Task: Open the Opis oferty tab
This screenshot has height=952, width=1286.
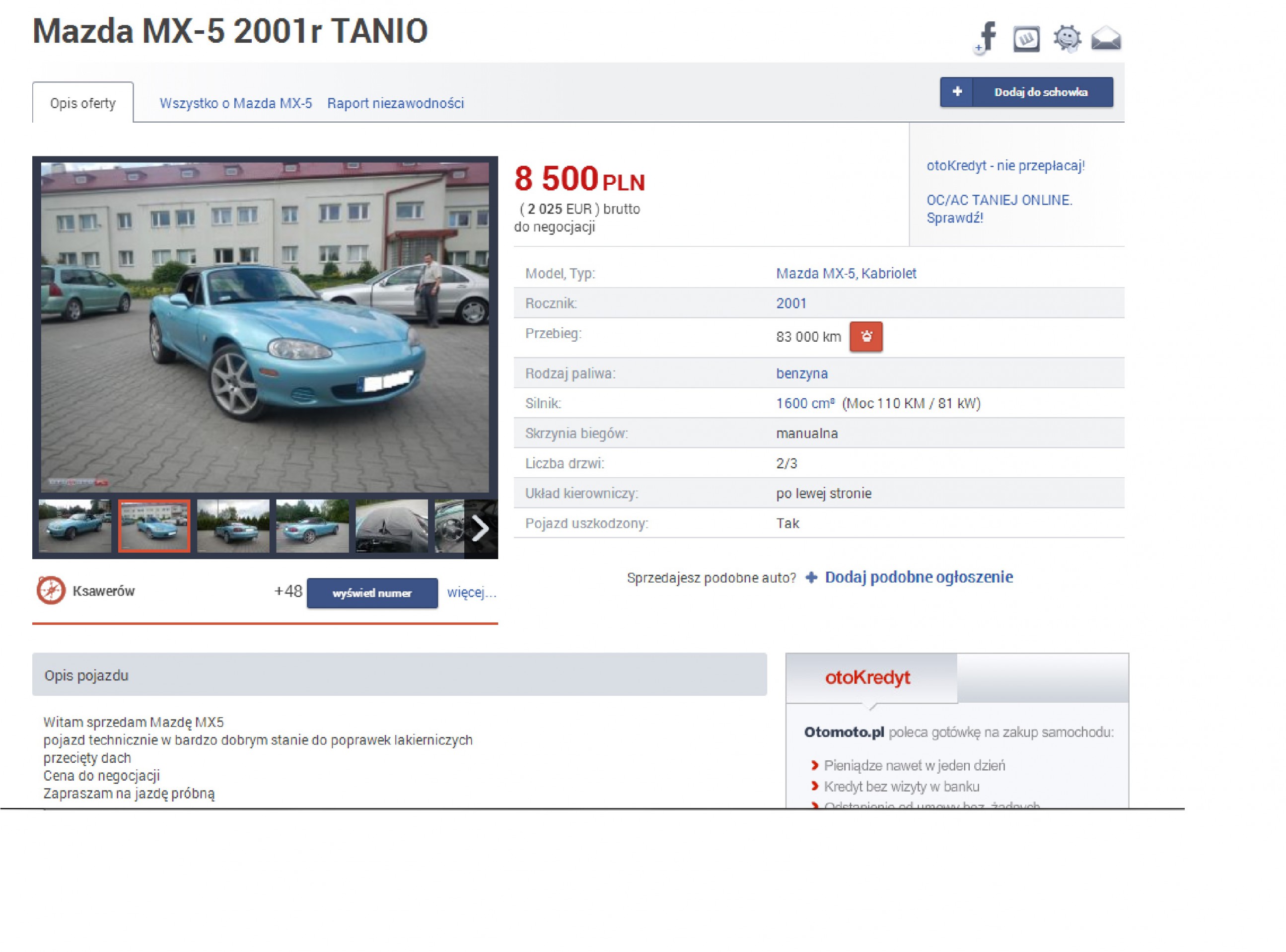Action: click(83, 103)
